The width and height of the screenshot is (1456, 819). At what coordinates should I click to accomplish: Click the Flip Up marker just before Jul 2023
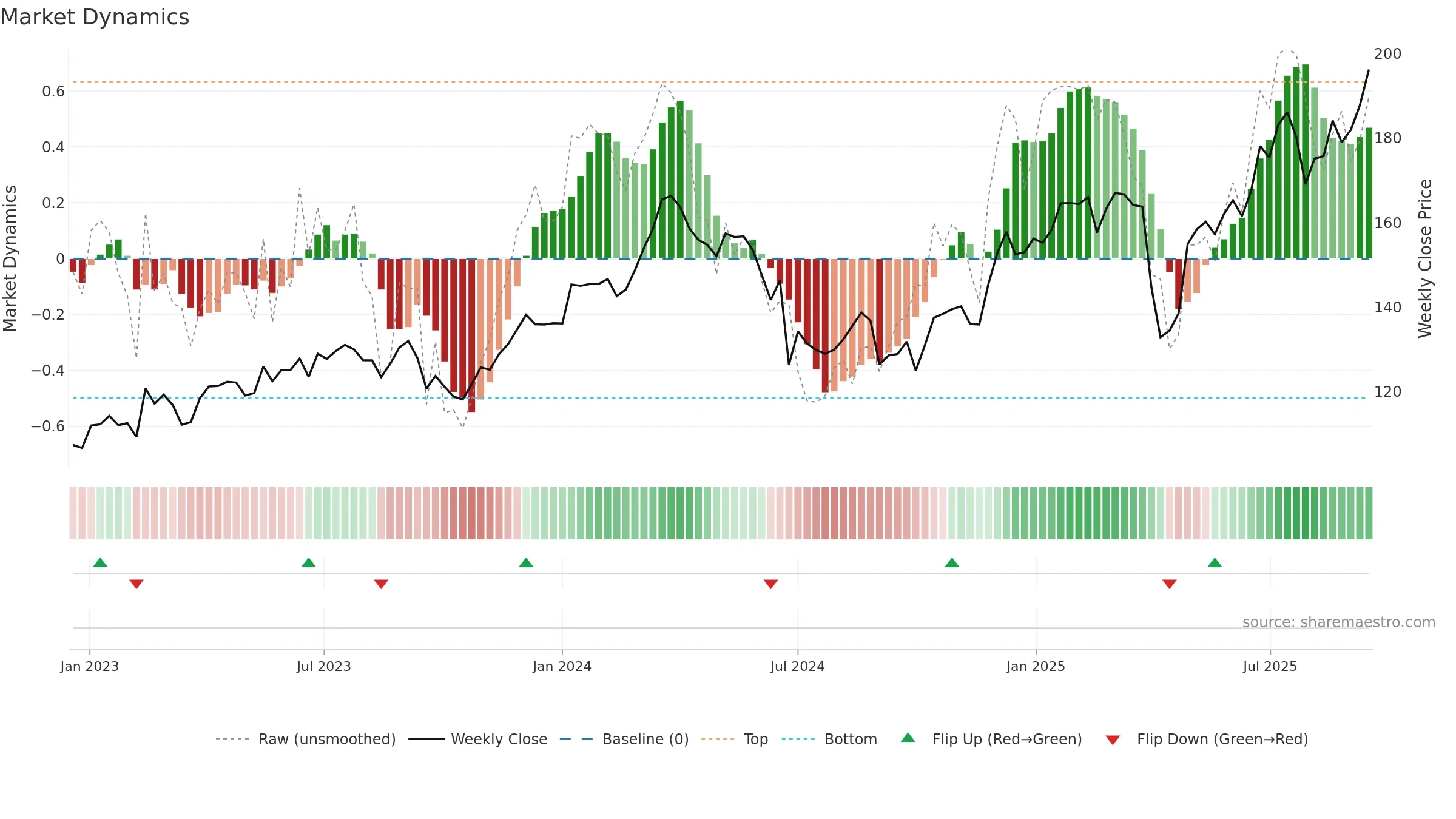(x=309, y=562)
